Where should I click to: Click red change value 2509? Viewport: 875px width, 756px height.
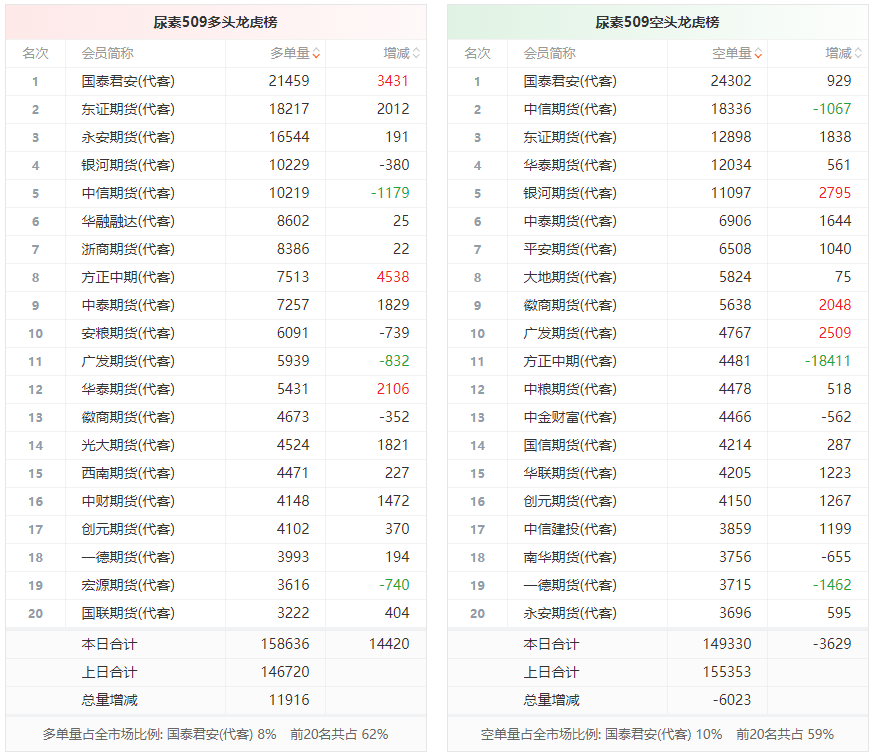pos(835,333)
